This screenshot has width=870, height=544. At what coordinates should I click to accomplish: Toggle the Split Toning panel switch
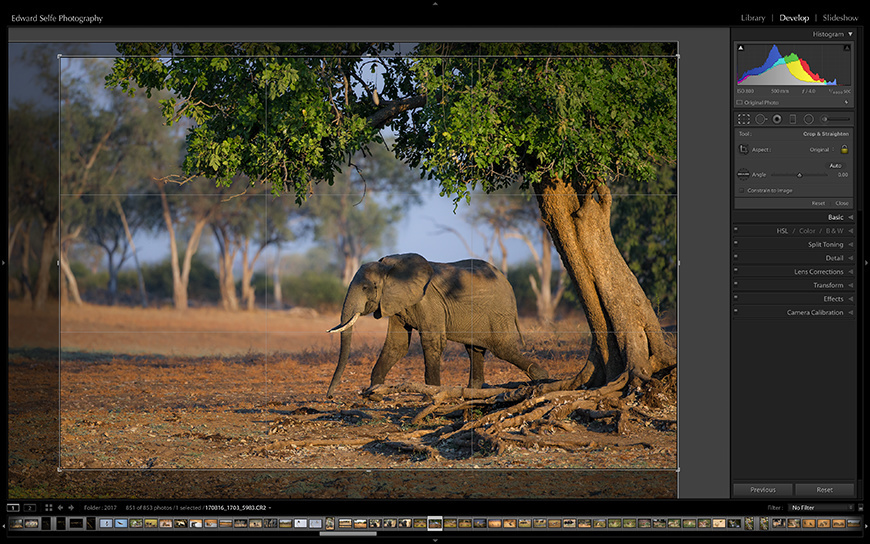[x=736, y=243]
